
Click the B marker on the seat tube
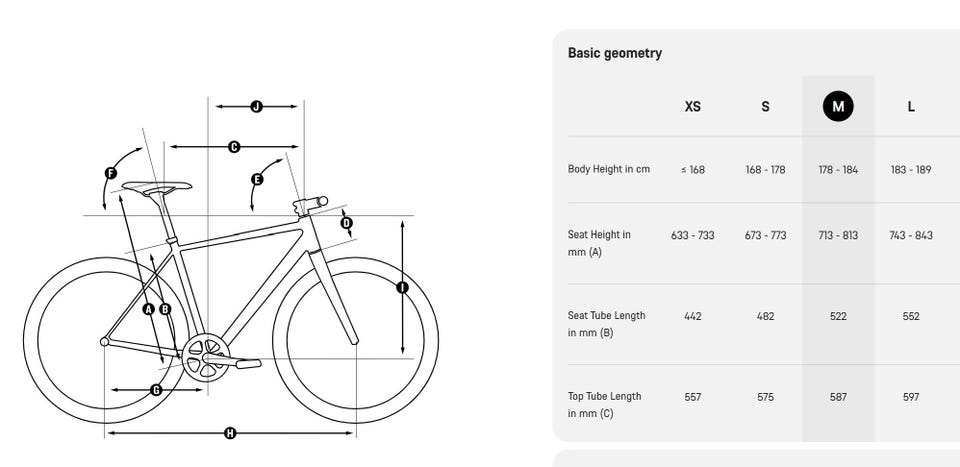[166, 309]
